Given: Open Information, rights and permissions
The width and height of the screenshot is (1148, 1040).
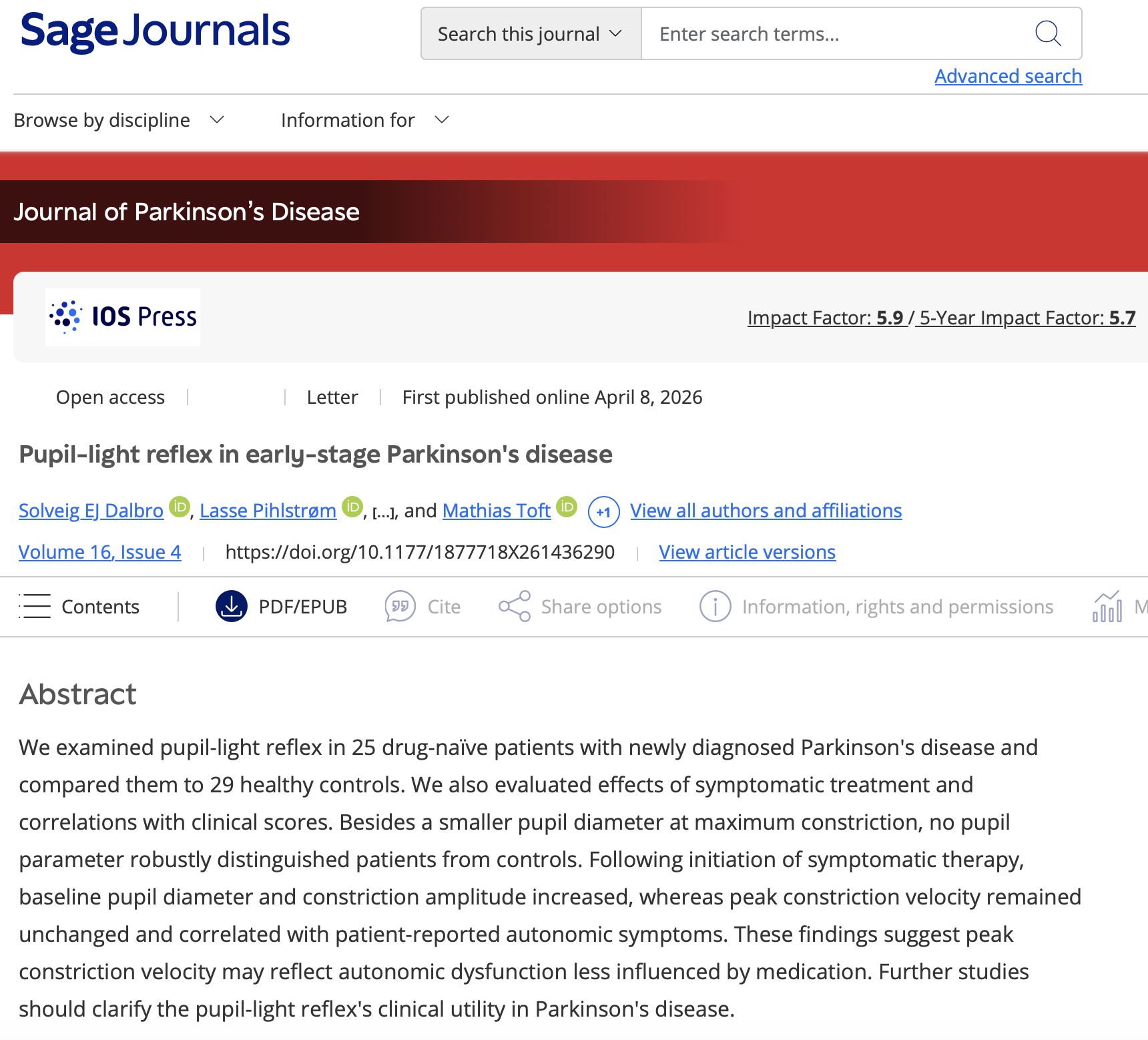Looking at the screenshot, I should [x=898, y=607].
